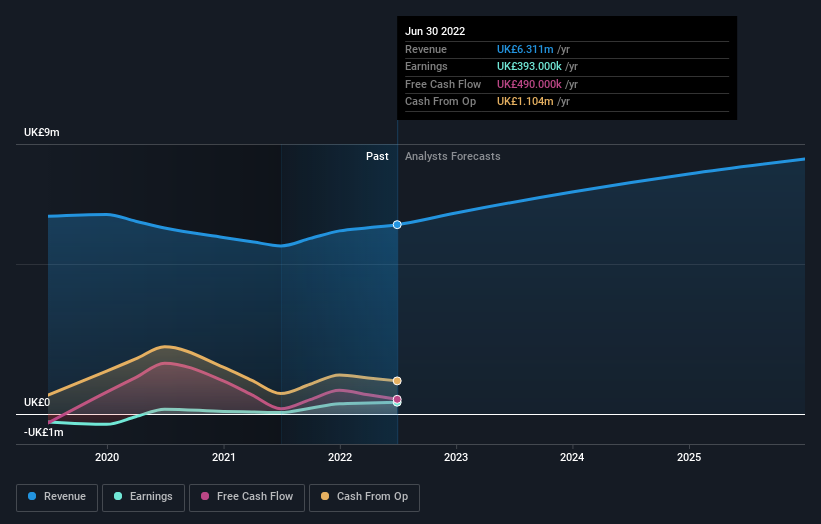Select the Cash From Op data point marker
This screenshot has width=821, height=524.
click(397, 381)
